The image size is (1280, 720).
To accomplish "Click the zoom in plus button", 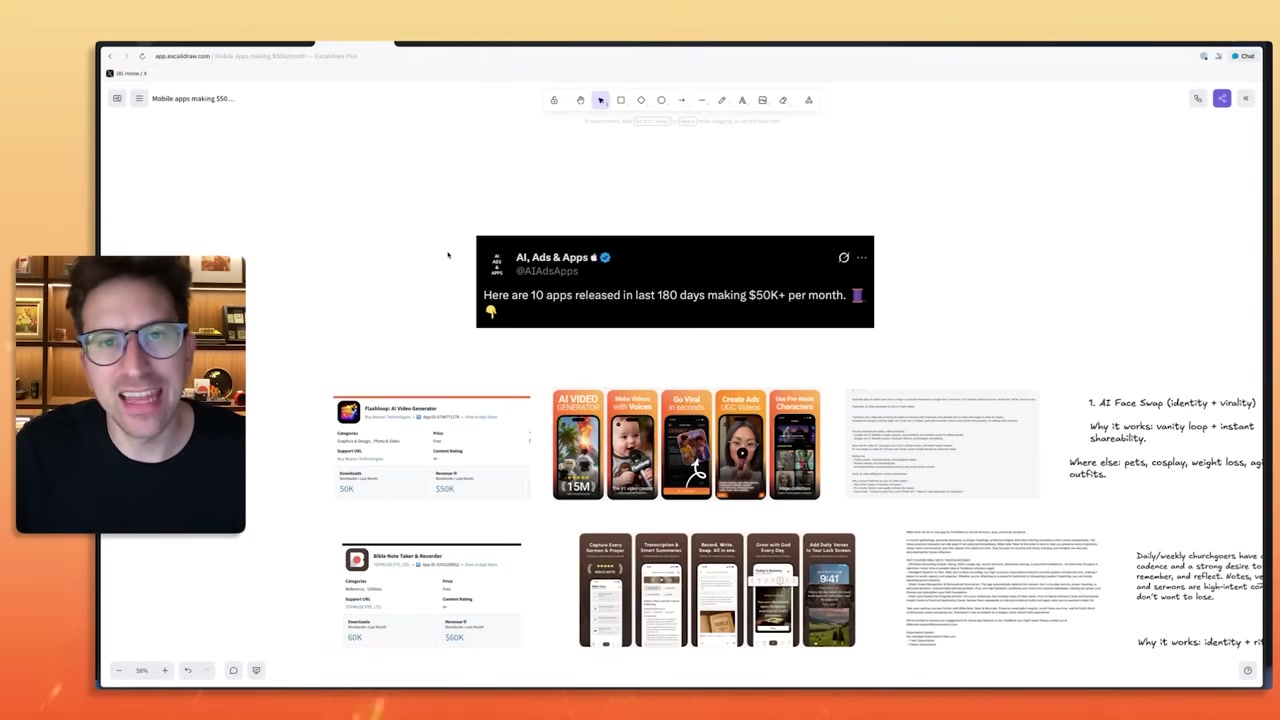I will [x=165, y=670].
